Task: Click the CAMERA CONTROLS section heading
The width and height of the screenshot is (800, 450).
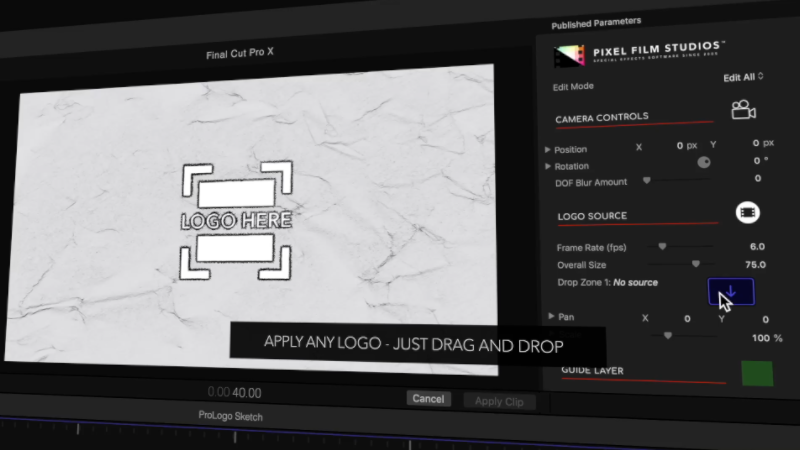Action: [602, 118]
